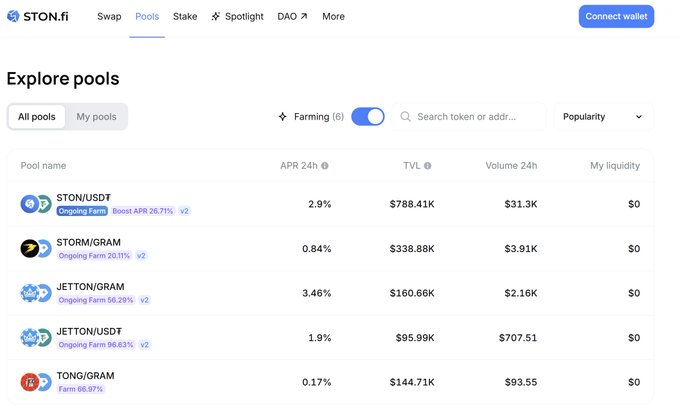Click the $2.16K volume value
Image resolution: width=680 pixels, height=416 pixels.
coord(521,293)
